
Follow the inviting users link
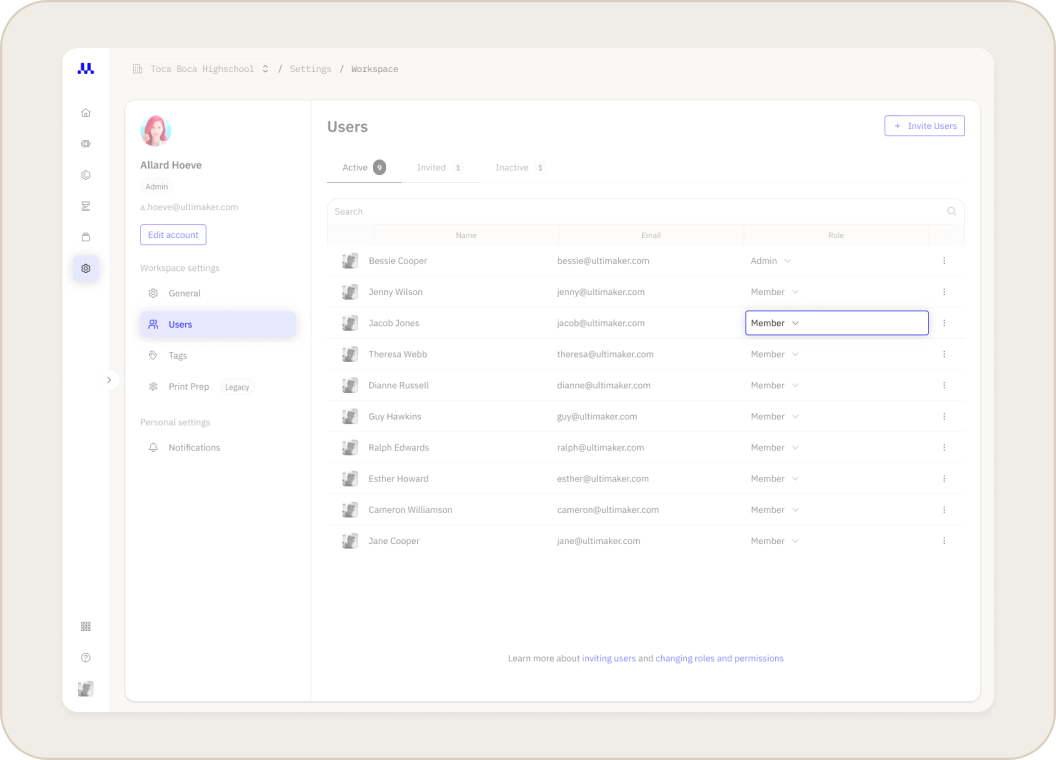coord(609,658)
